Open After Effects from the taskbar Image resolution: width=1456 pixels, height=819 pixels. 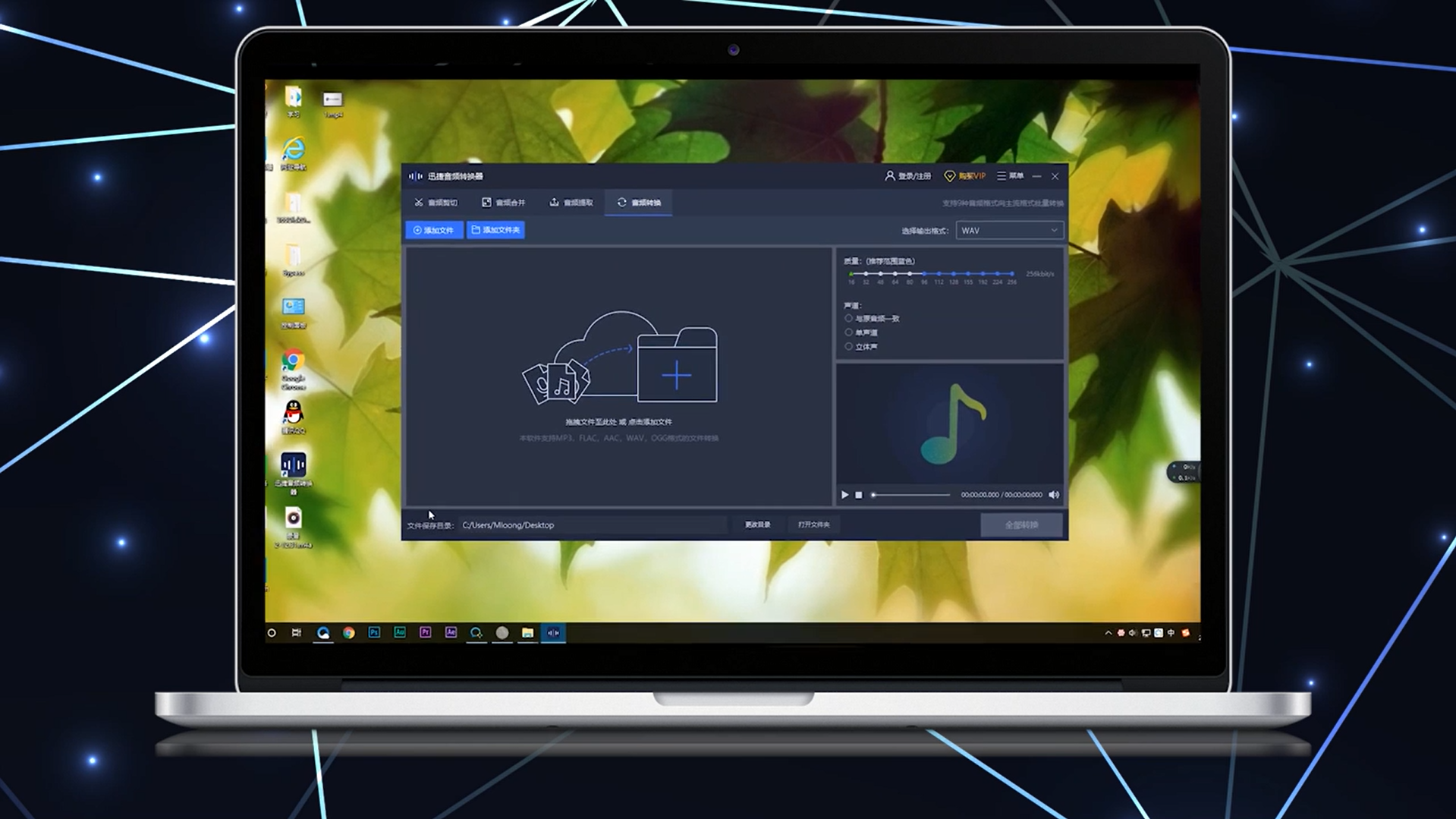tap(451, 633)
